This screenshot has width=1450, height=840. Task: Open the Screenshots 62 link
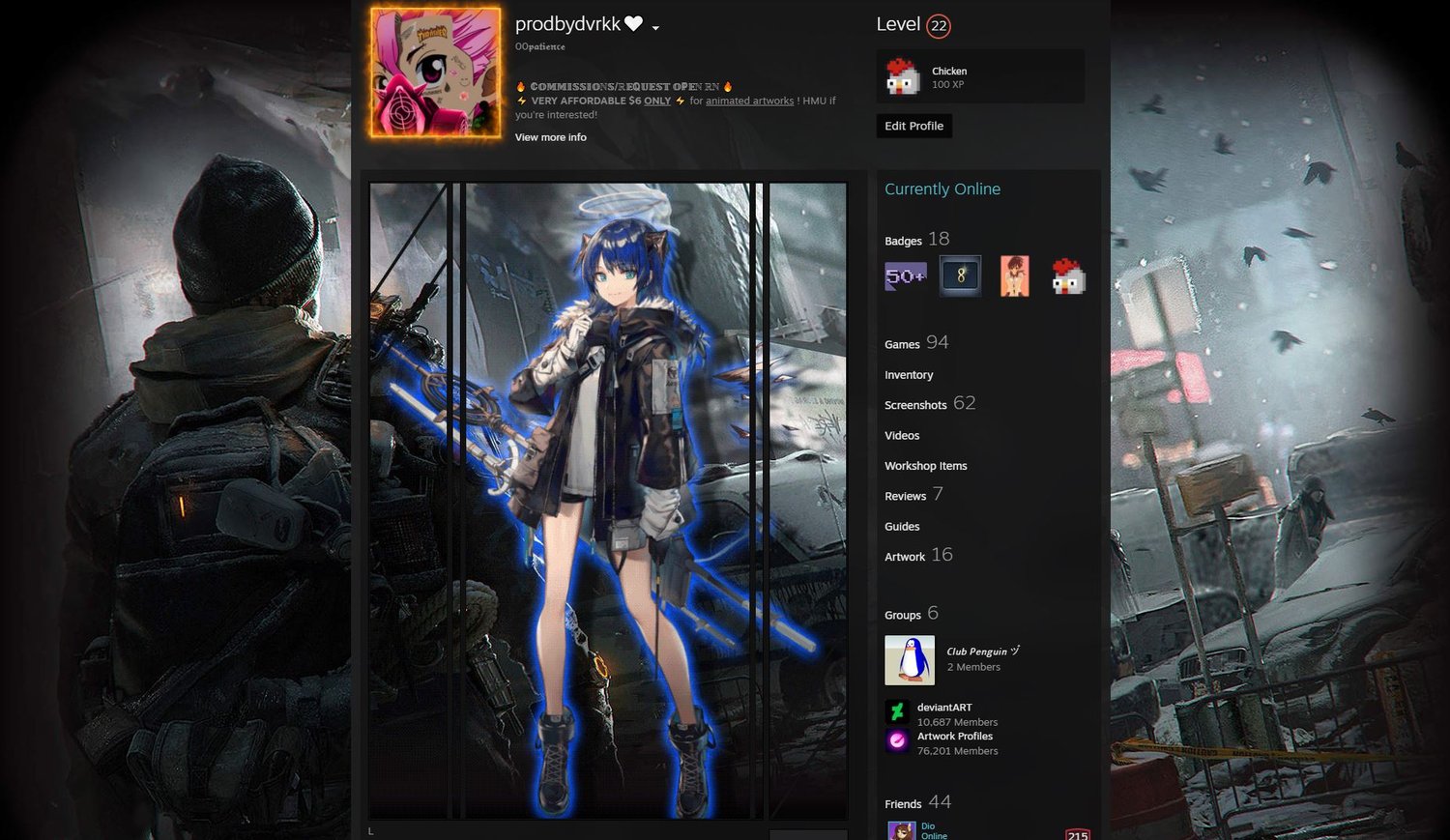point(930,404)
